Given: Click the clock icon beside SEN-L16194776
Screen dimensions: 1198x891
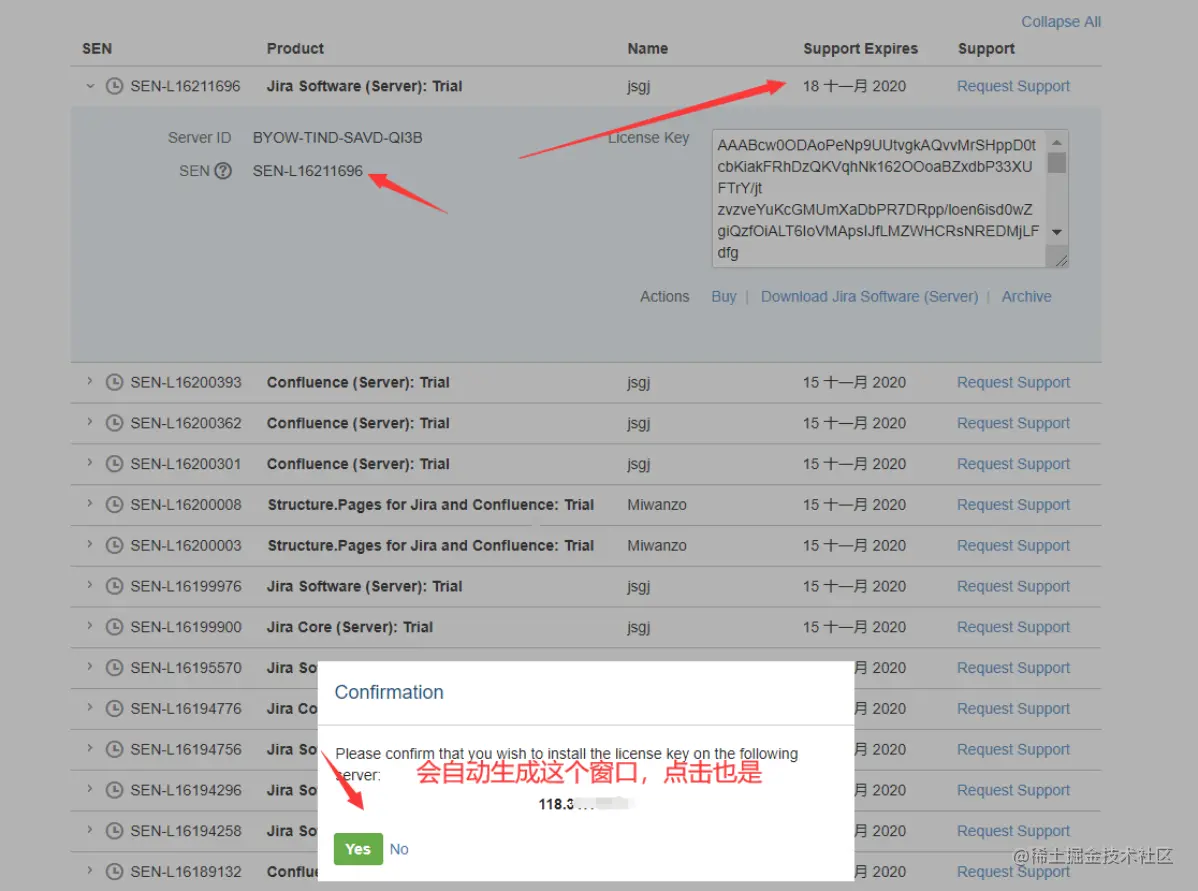Looking at the screenshot, I should click(114, 708).
